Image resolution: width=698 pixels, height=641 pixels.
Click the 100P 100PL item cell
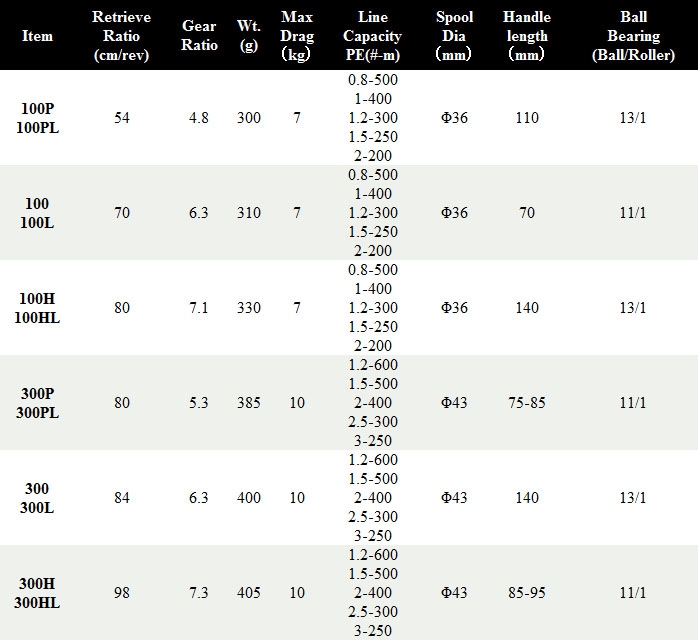pos(37,118)
